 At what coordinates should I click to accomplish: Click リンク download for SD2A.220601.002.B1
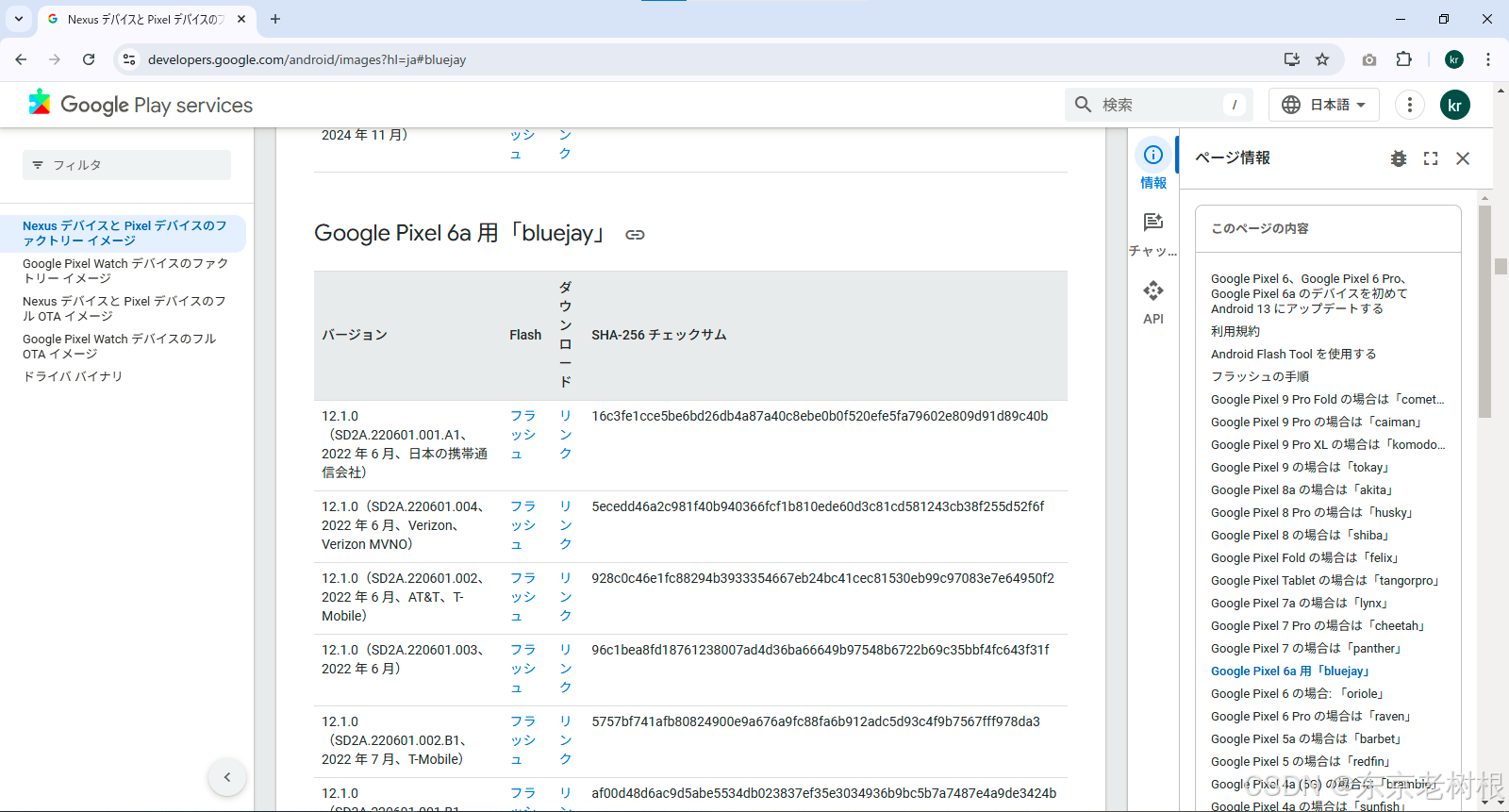pos(565,740)
